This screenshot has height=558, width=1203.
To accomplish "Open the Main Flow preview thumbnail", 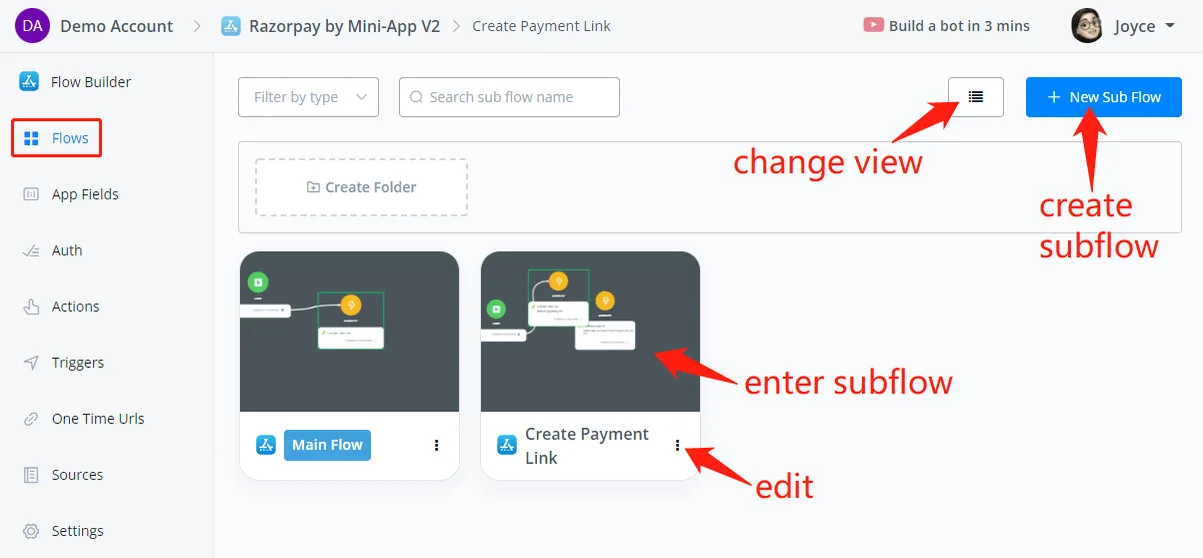I will 349,332.
